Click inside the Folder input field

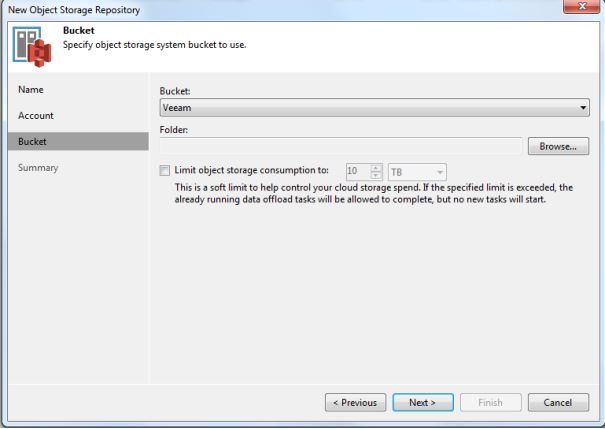[341, 146]
